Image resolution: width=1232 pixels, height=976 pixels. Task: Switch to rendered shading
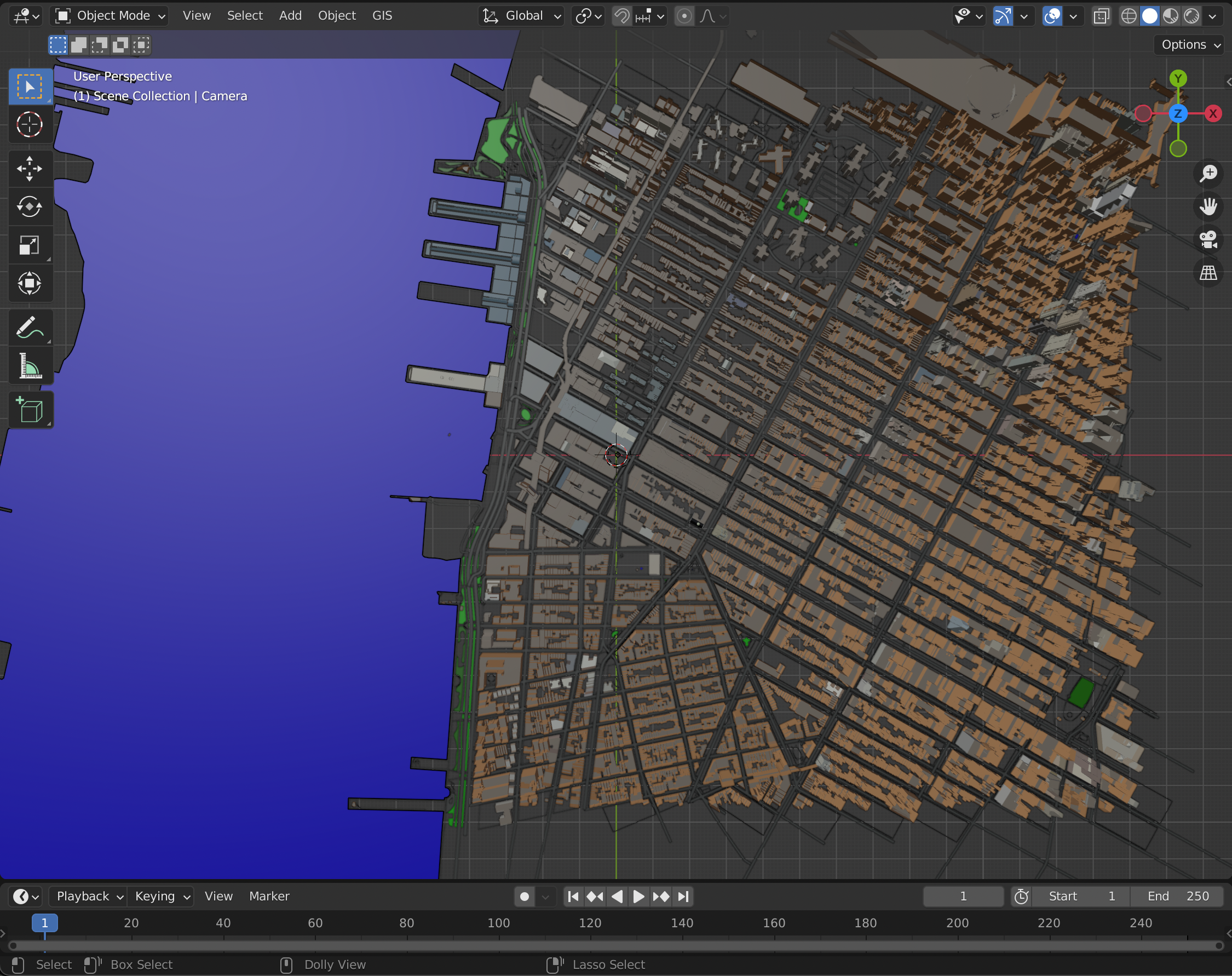(1191, 16)
